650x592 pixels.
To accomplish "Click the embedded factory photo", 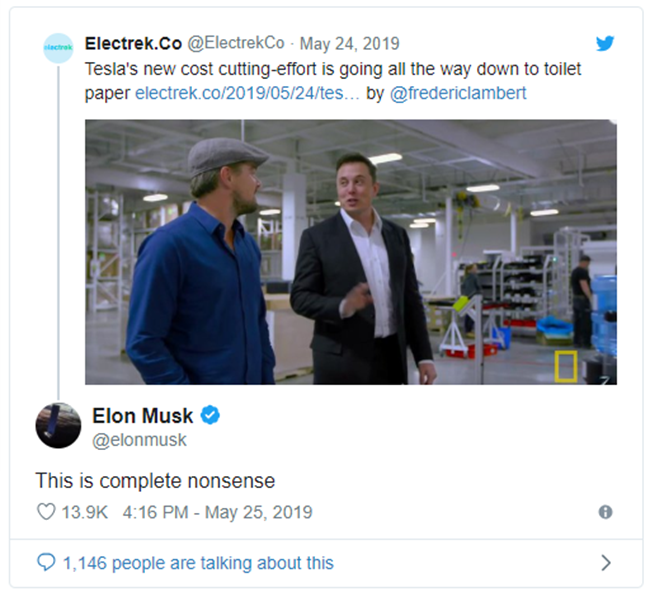I will click(x=350, y=252).
